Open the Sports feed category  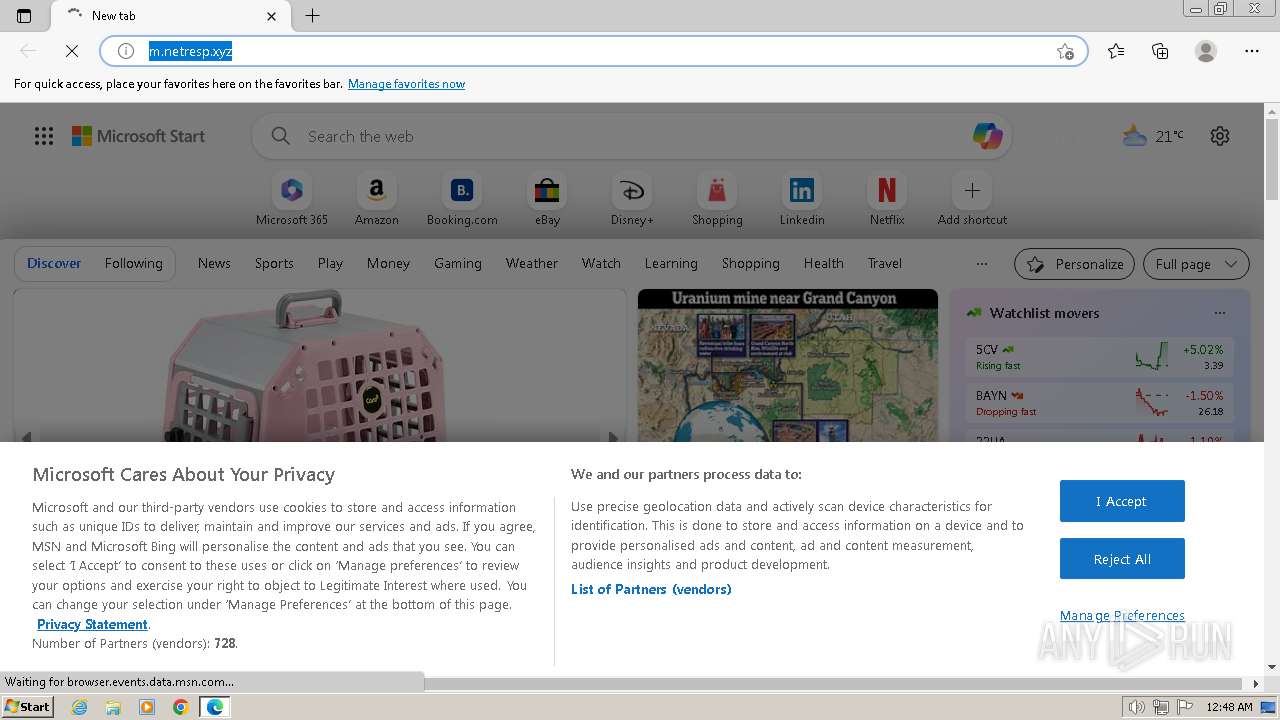pos(274,263)
